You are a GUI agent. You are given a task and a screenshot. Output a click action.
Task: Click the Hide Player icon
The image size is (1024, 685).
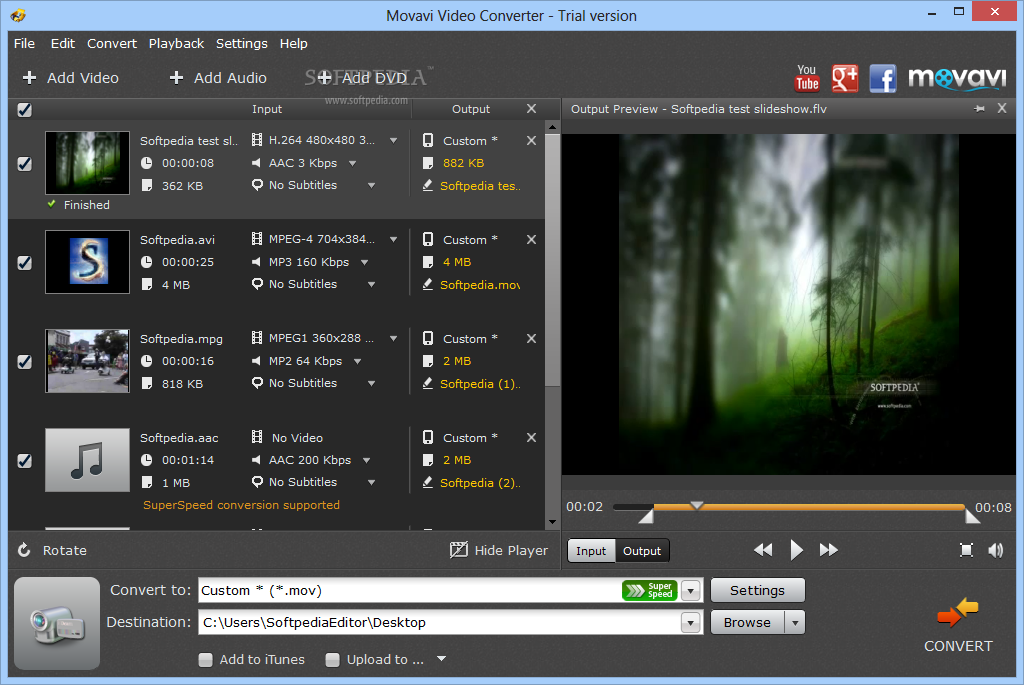point(458,550)
